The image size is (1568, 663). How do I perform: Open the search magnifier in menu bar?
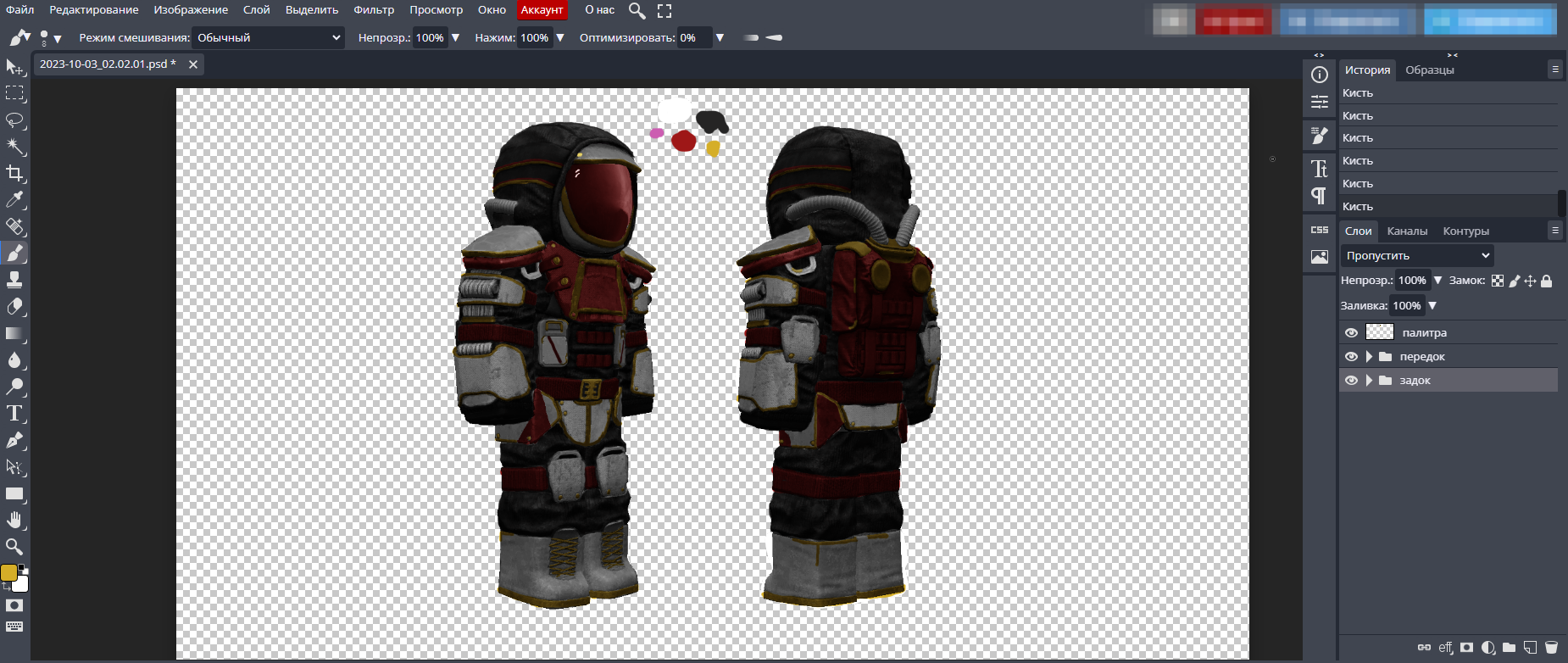[x=637, y=11]
